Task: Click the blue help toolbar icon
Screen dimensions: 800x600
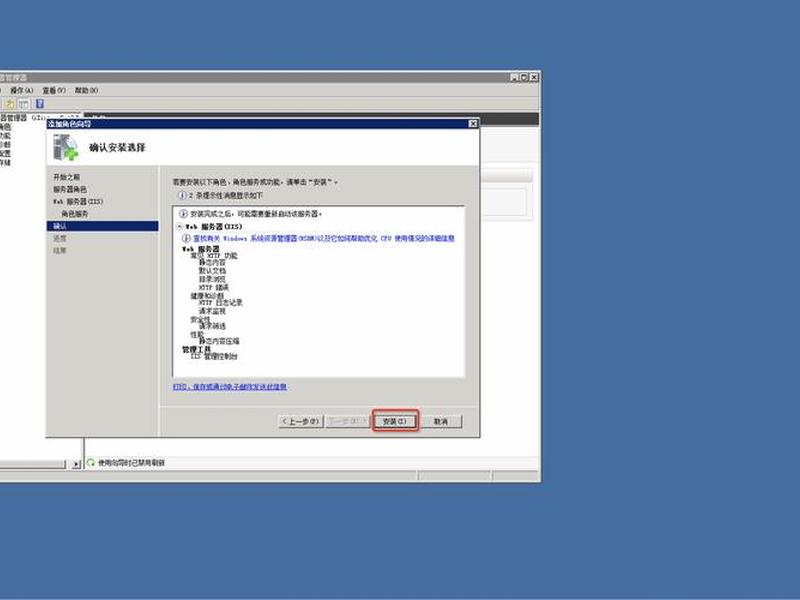Action: click(40, 104)
